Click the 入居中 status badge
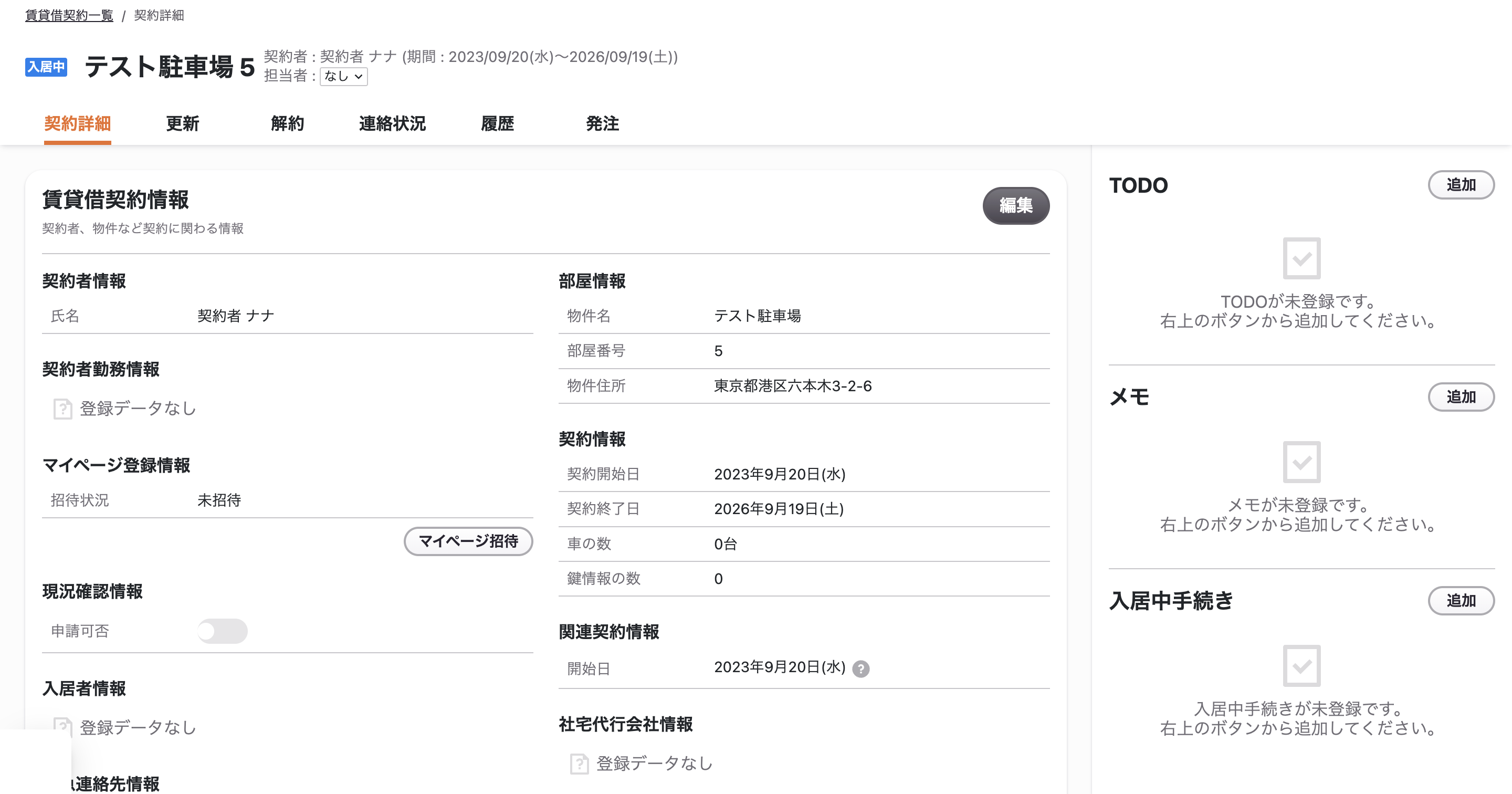The height and width of the screenshot is (794, 1512). (46, 67)
